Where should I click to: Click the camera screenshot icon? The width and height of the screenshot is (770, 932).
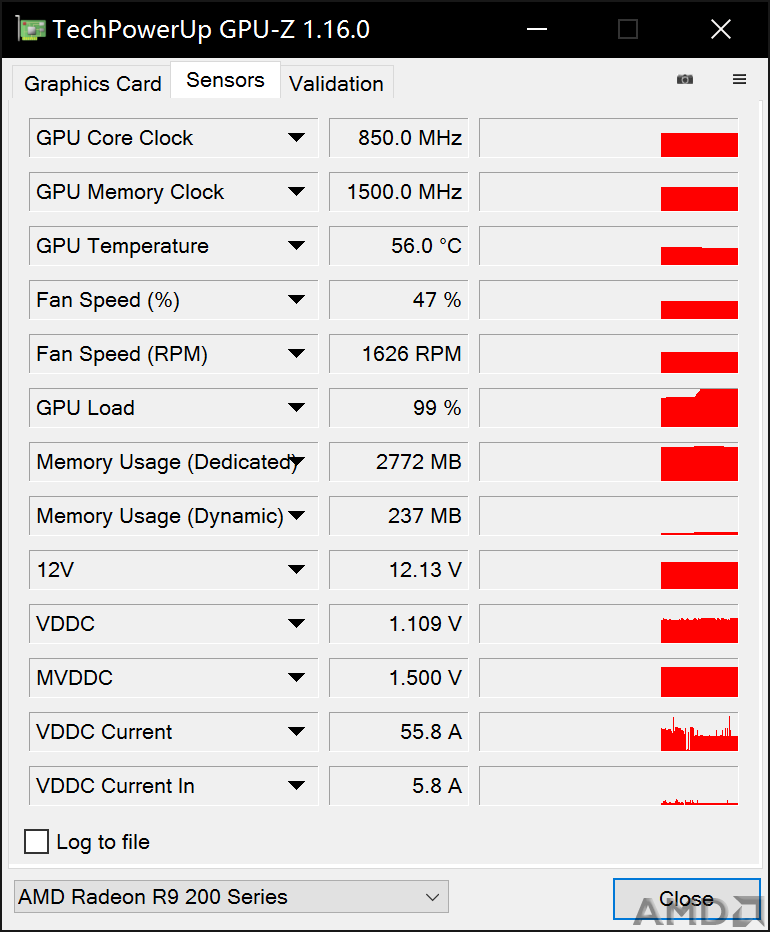click(684, 79)
